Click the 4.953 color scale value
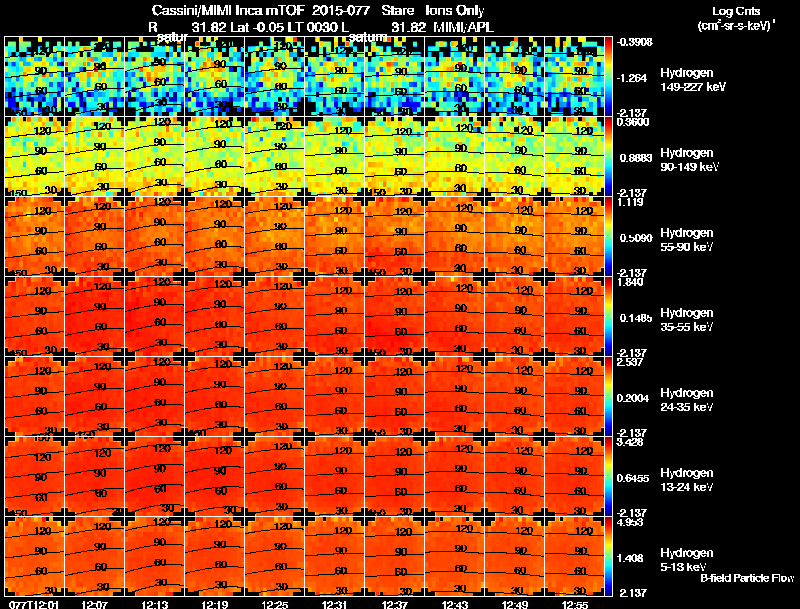This screenshot has width=800, height=609. point(630,522)
